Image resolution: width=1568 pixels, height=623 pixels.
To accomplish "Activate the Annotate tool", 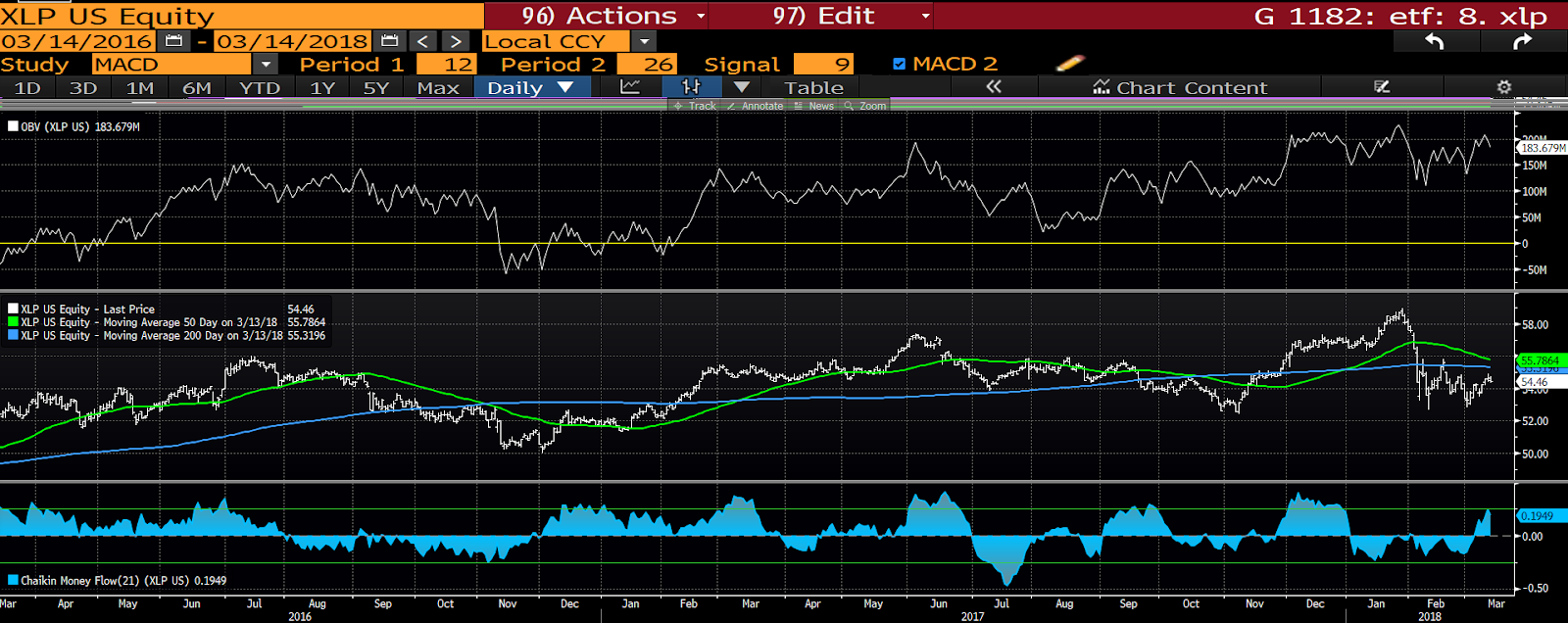I will coord(755,106).
